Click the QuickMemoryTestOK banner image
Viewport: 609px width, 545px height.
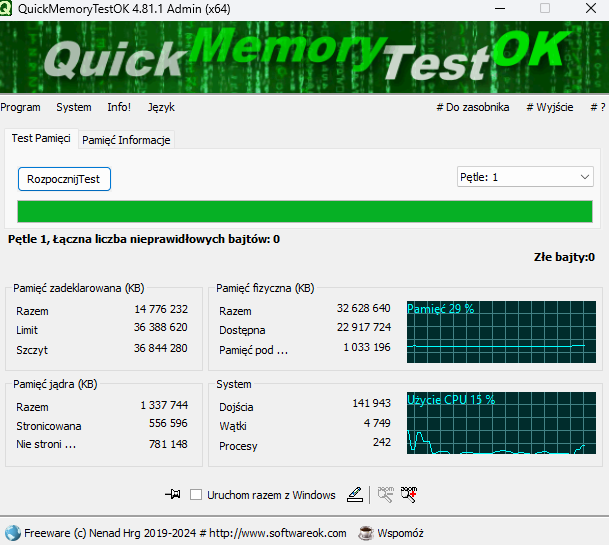click(x=304, y=57)
